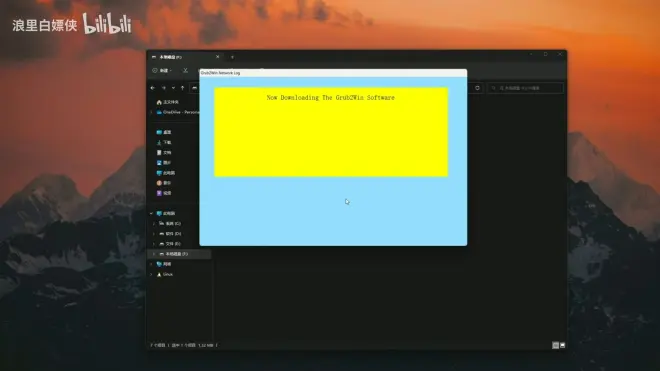Click the search box in Explorer

coord(525,88)
